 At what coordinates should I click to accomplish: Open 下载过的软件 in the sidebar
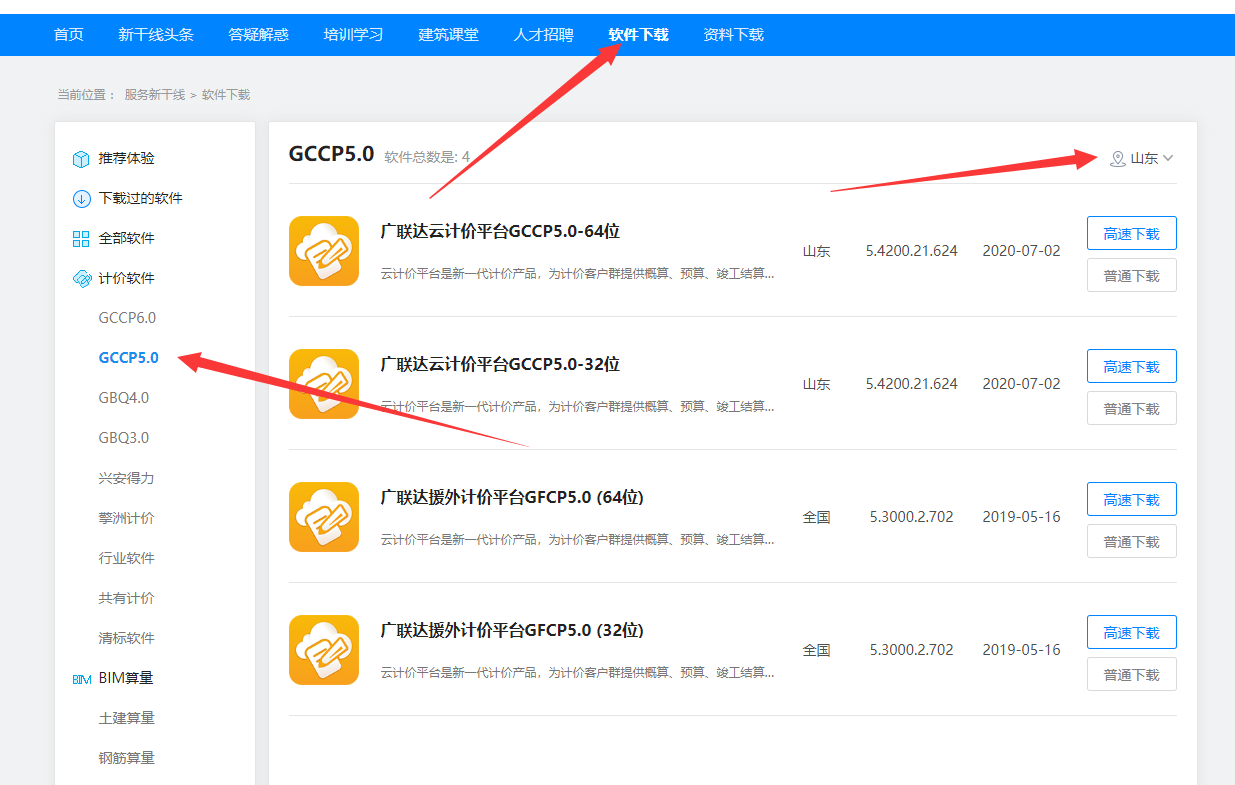pos(141,198)
